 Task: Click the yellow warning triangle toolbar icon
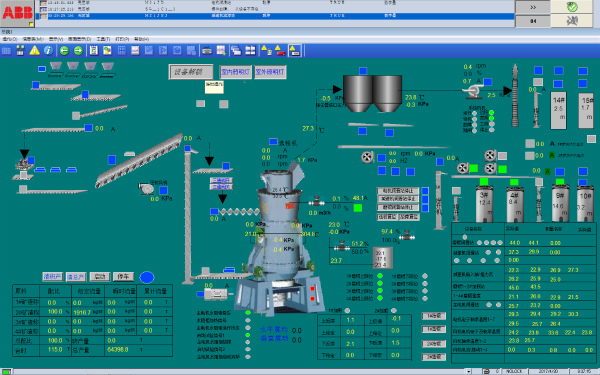click(x=34, y=51)
